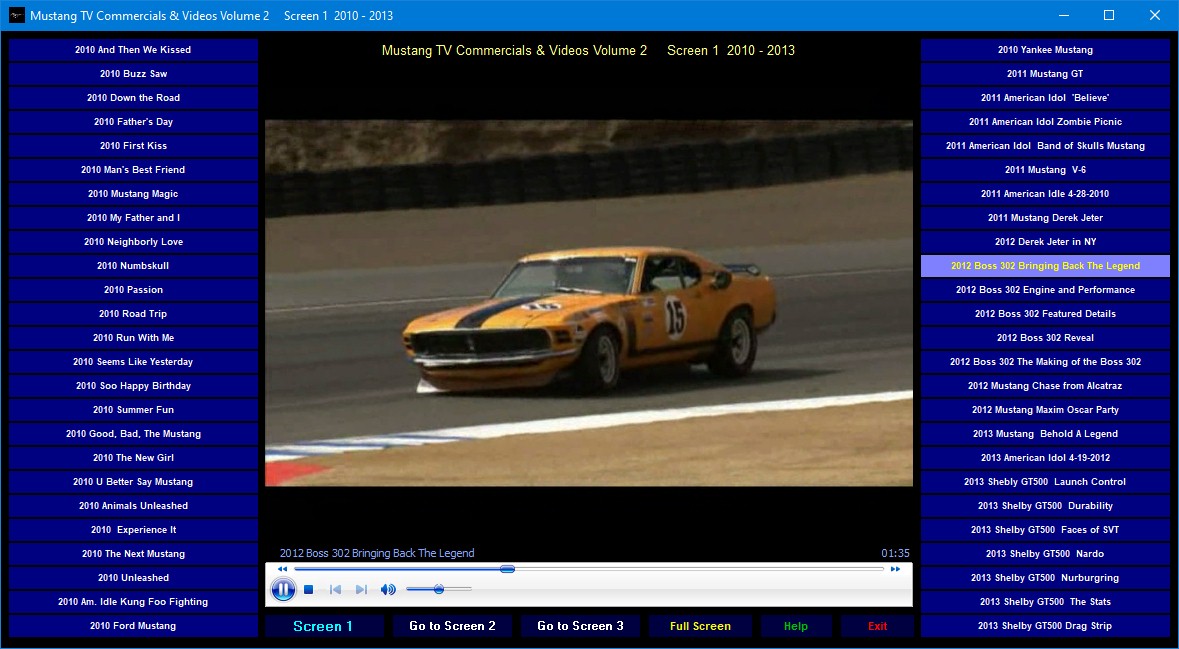
Task: Play 2010 Yankee Mustang
Action: pos(1045,50)
